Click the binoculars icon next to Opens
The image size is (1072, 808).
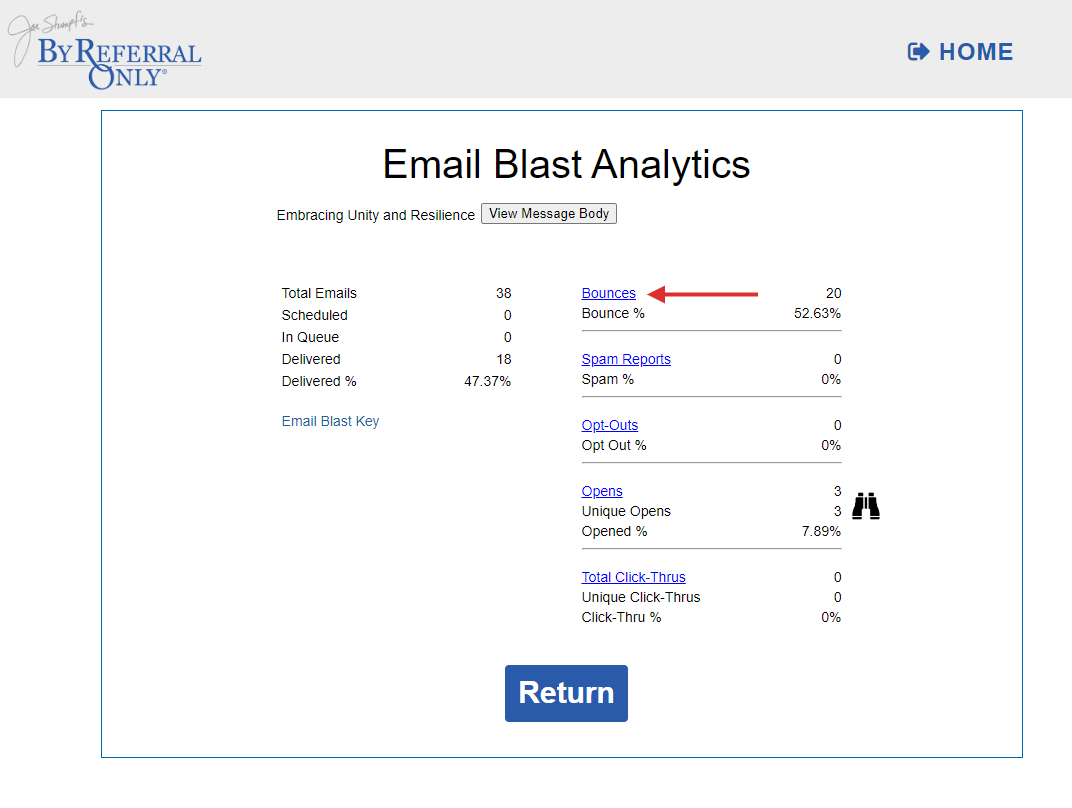866,506
